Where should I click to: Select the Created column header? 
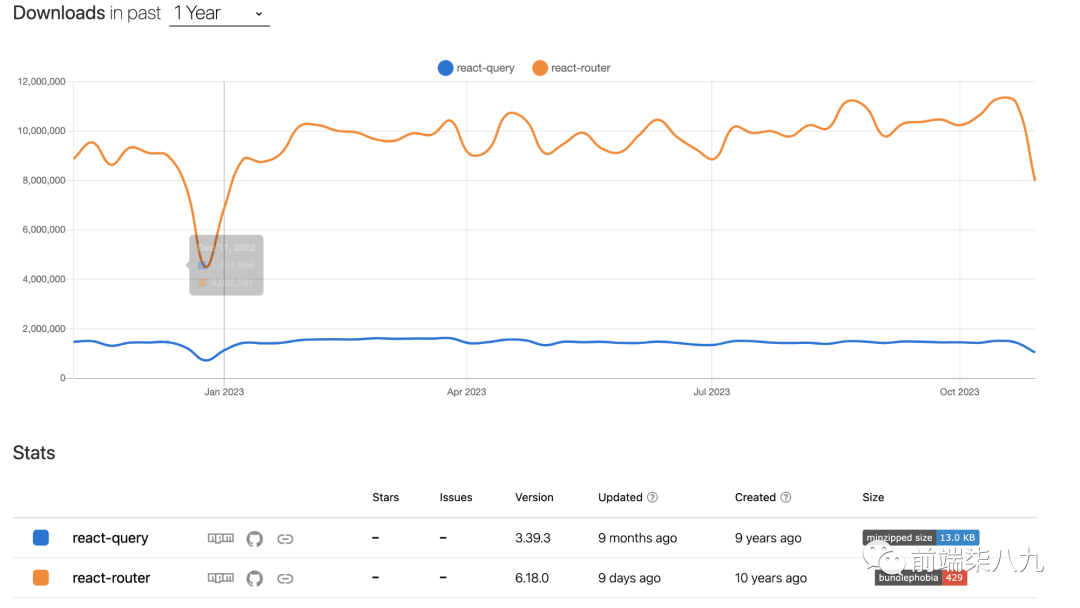pyautogui.click(x=755, y=497)
